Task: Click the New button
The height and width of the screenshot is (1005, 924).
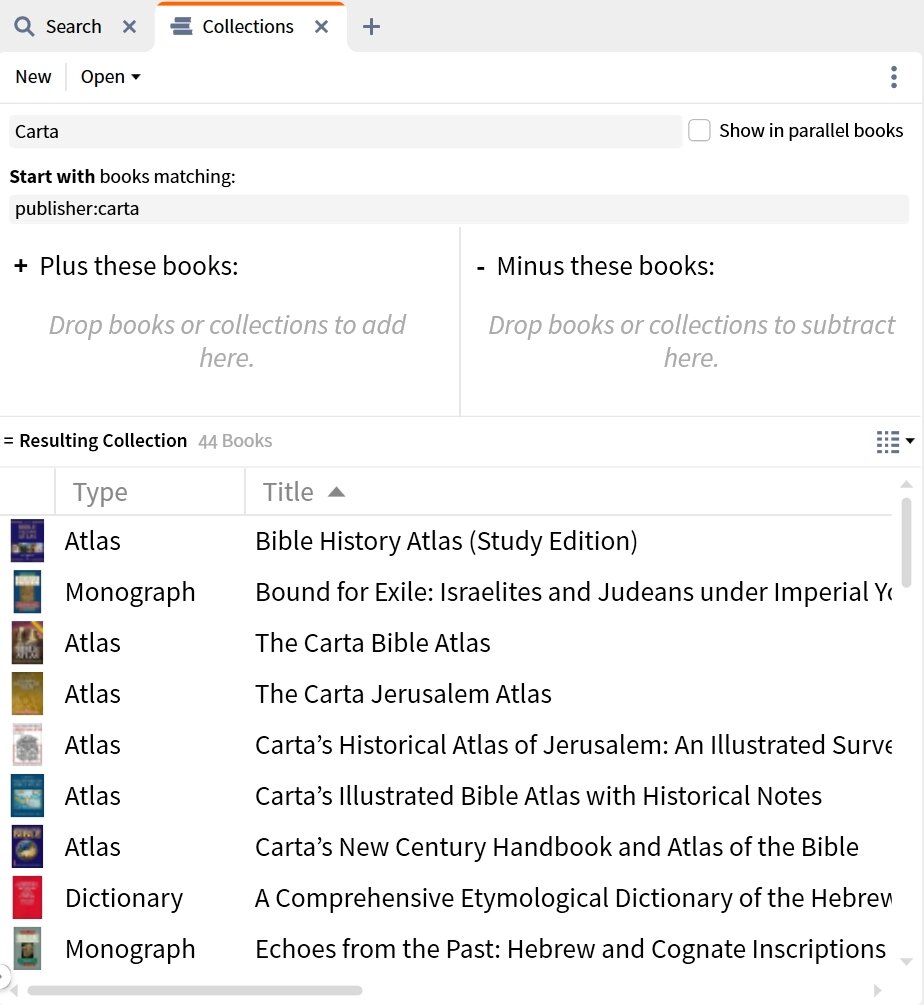Action: click(33, 77)
